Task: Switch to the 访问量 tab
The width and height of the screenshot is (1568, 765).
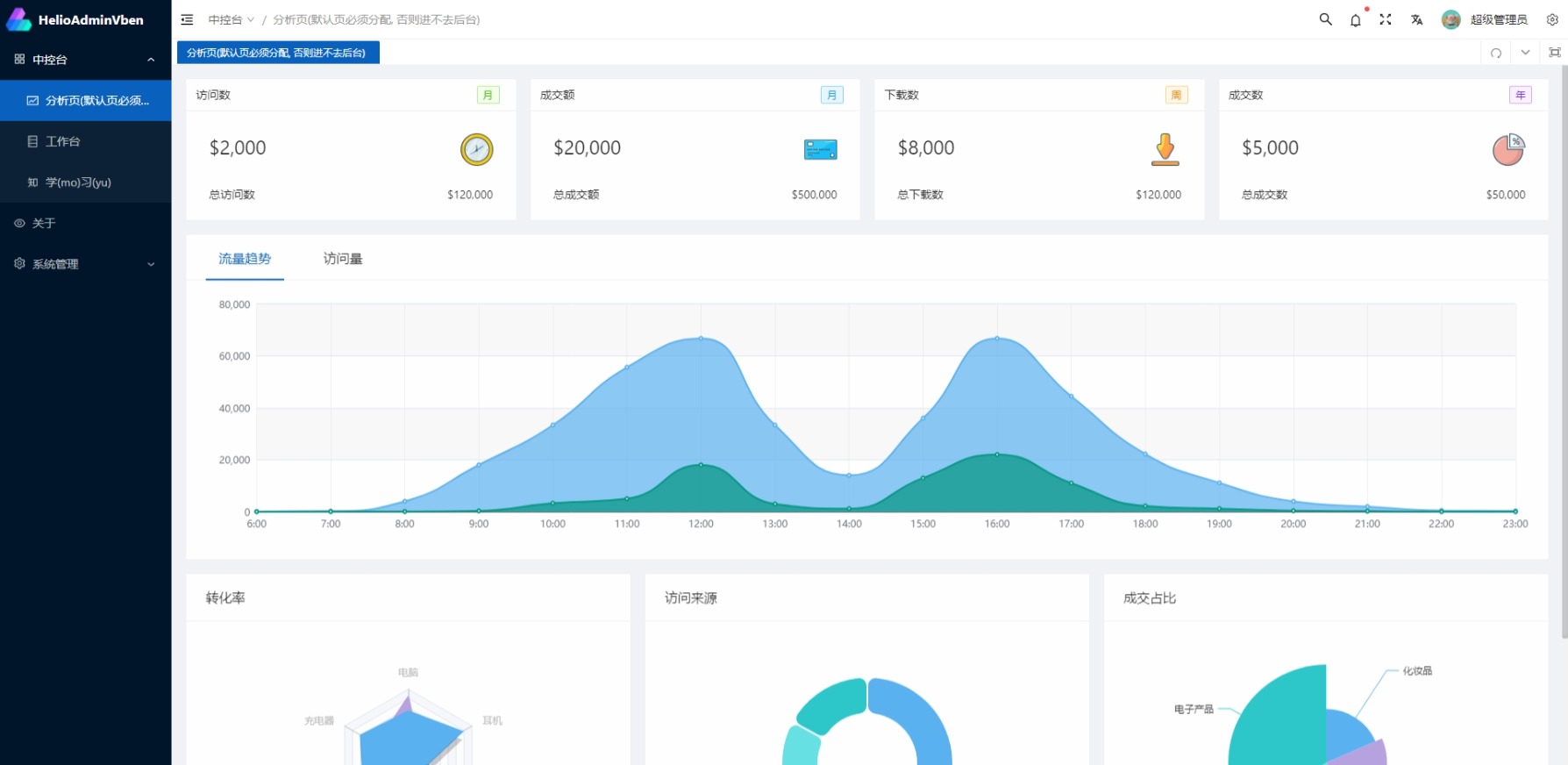Action: pyautogui.click(x=343, y=259)
